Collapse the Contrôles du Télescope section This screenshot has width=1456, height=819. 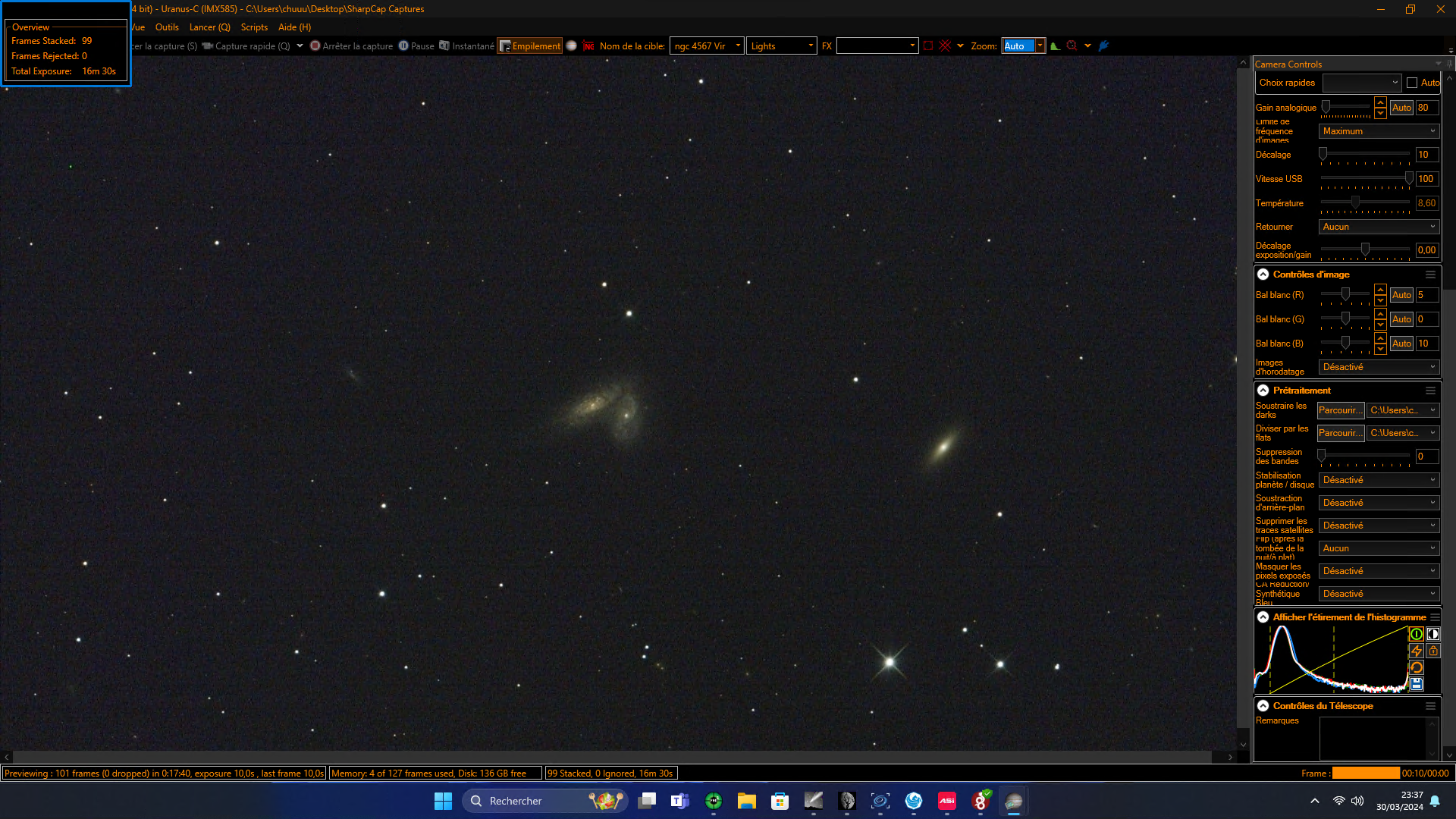click(1263, 707)
